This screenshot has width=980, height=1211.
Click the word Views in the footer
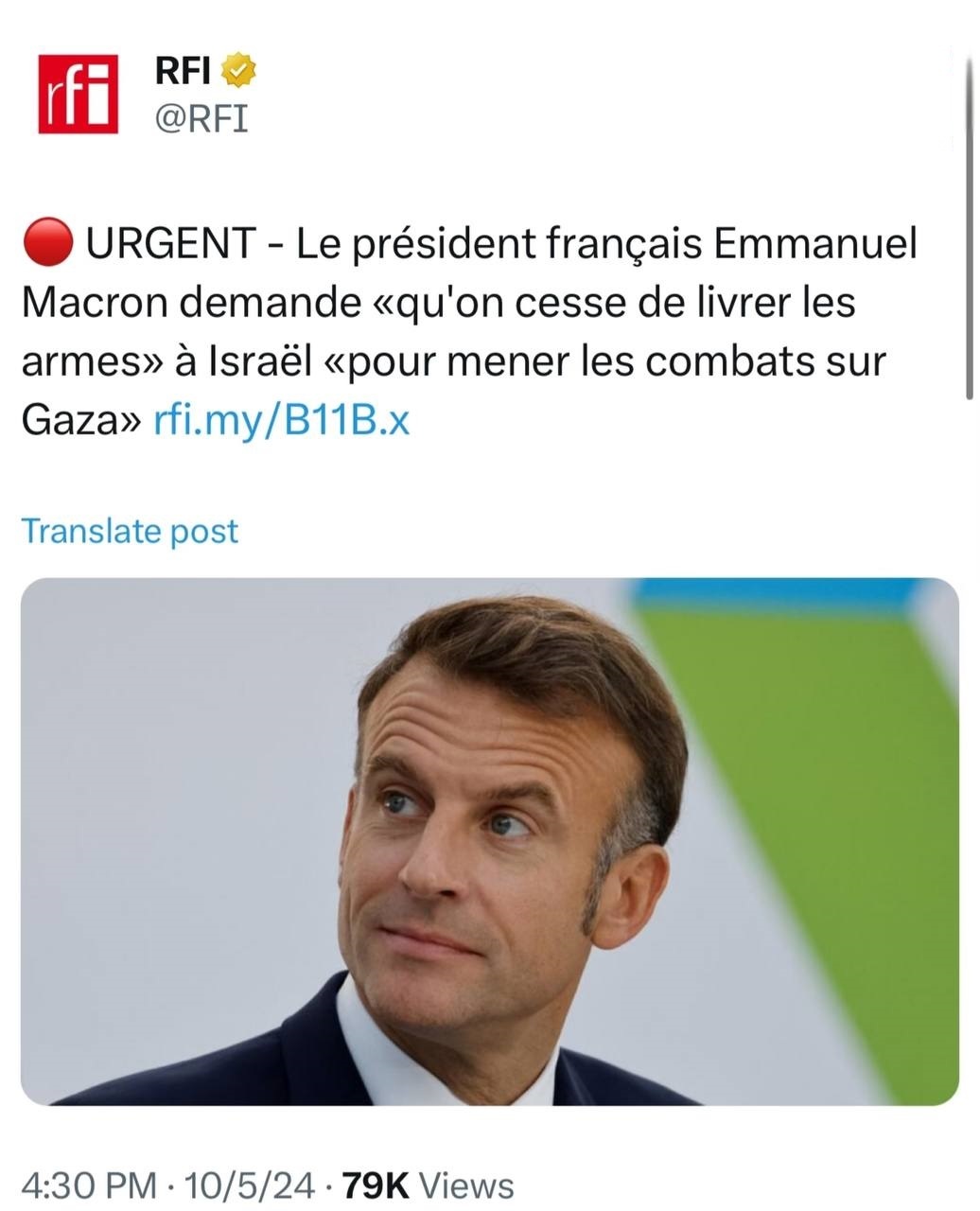[465, 1185]
